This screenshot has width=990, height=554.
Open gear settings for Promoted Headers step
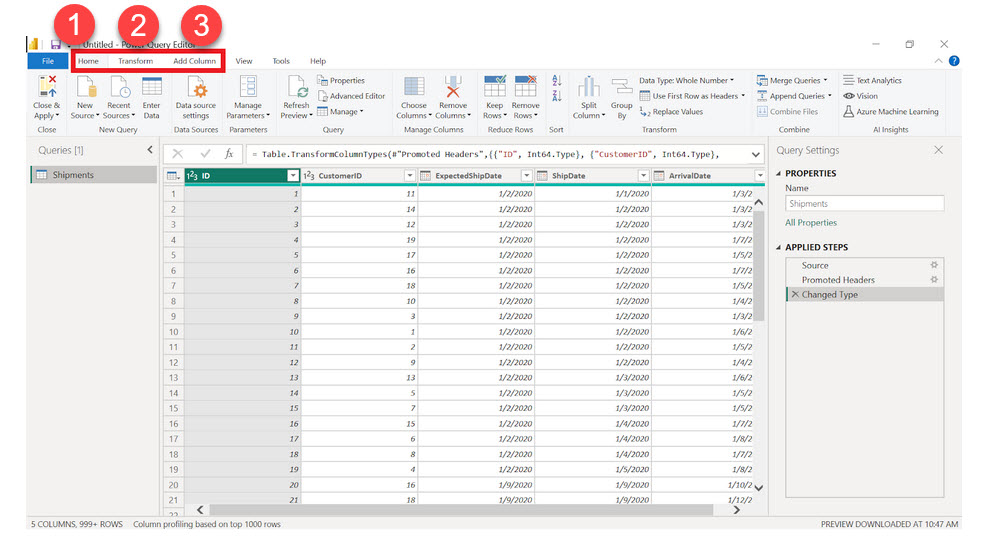point(934,279)
